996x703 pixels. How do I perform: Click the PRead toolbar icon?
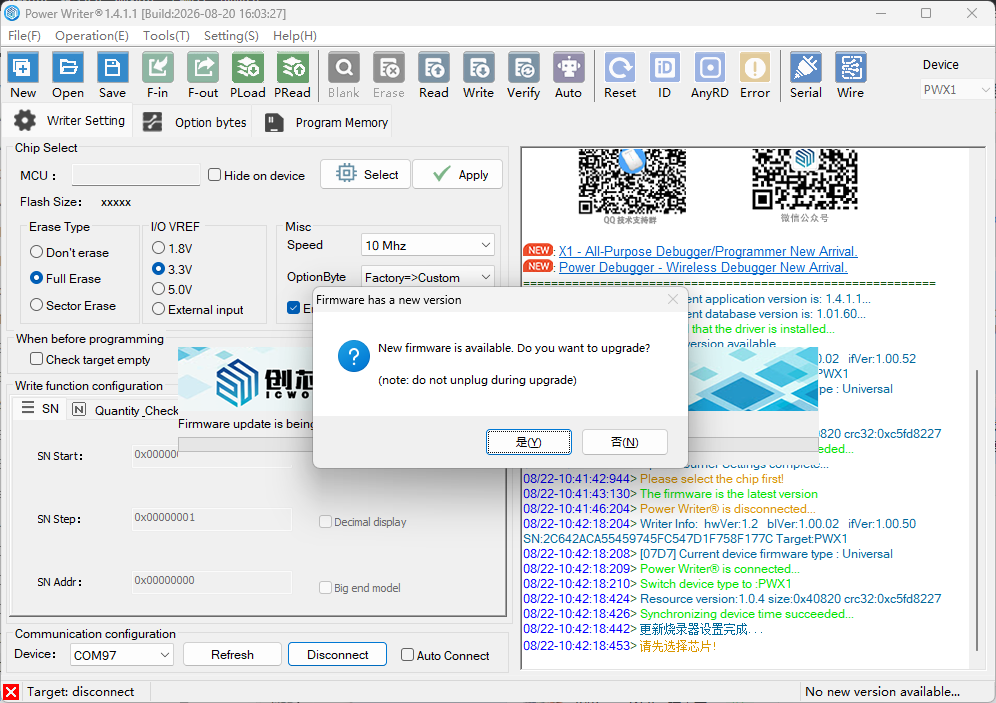coord(292,68)
